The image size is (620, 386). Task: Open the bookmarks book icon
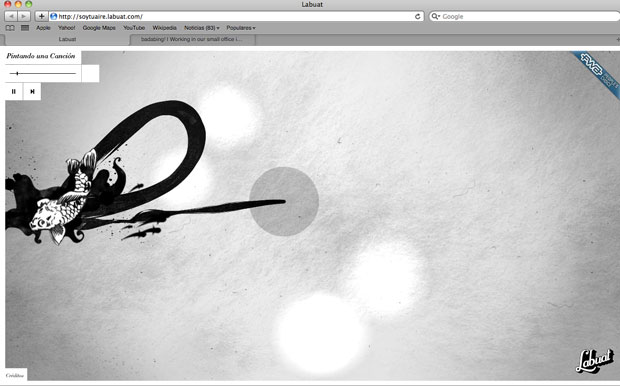(10, 28)
